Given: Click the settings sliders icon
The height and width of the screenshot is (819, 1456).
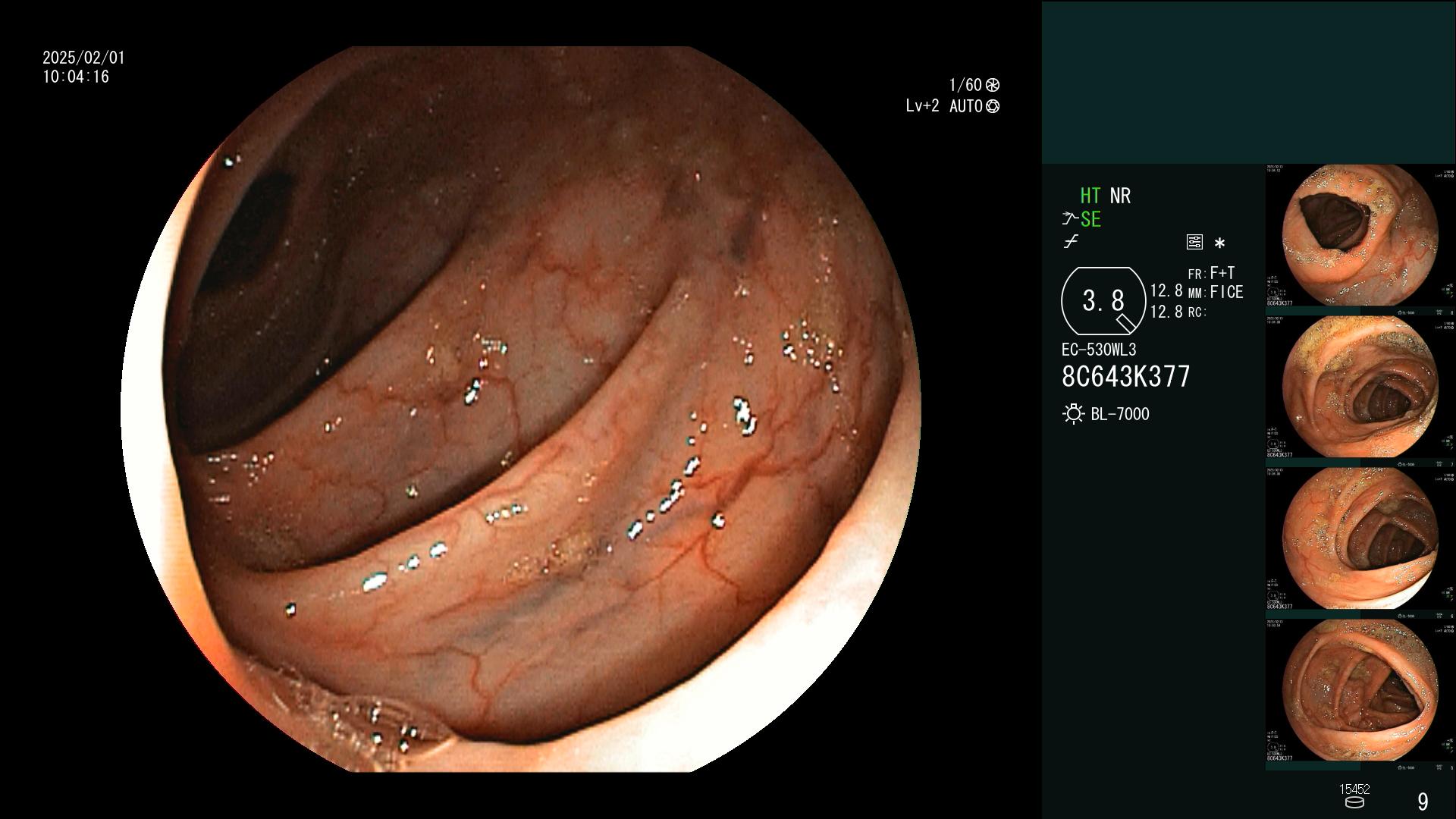Looking at the screenshot, I should tap(1194, 242).
